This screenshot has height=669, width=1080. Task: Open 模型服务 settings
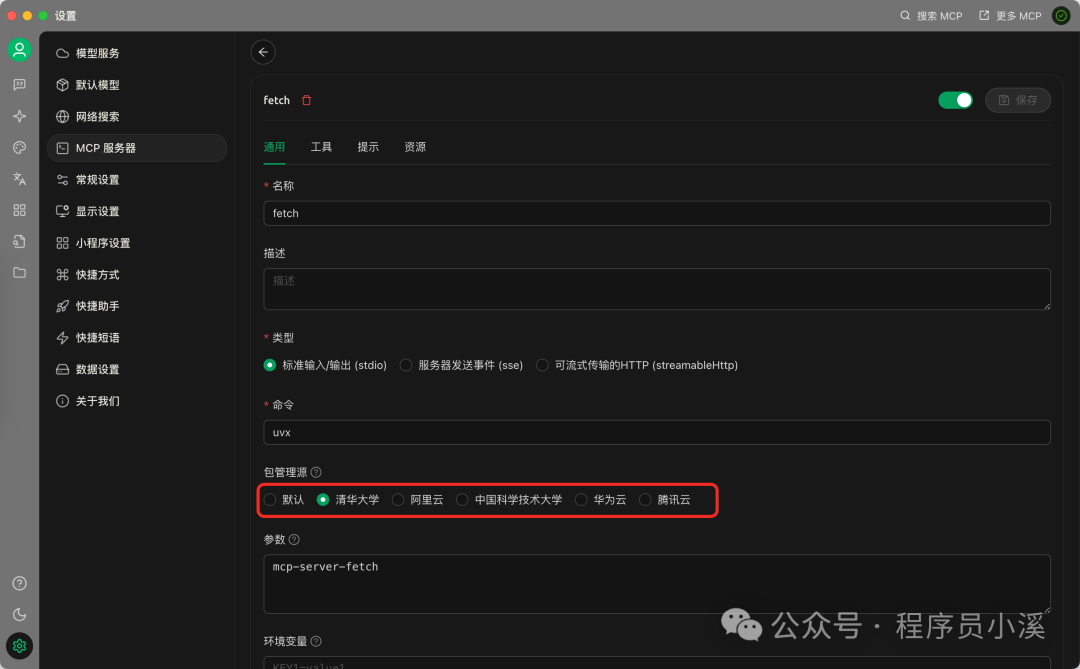click(136, 53)
